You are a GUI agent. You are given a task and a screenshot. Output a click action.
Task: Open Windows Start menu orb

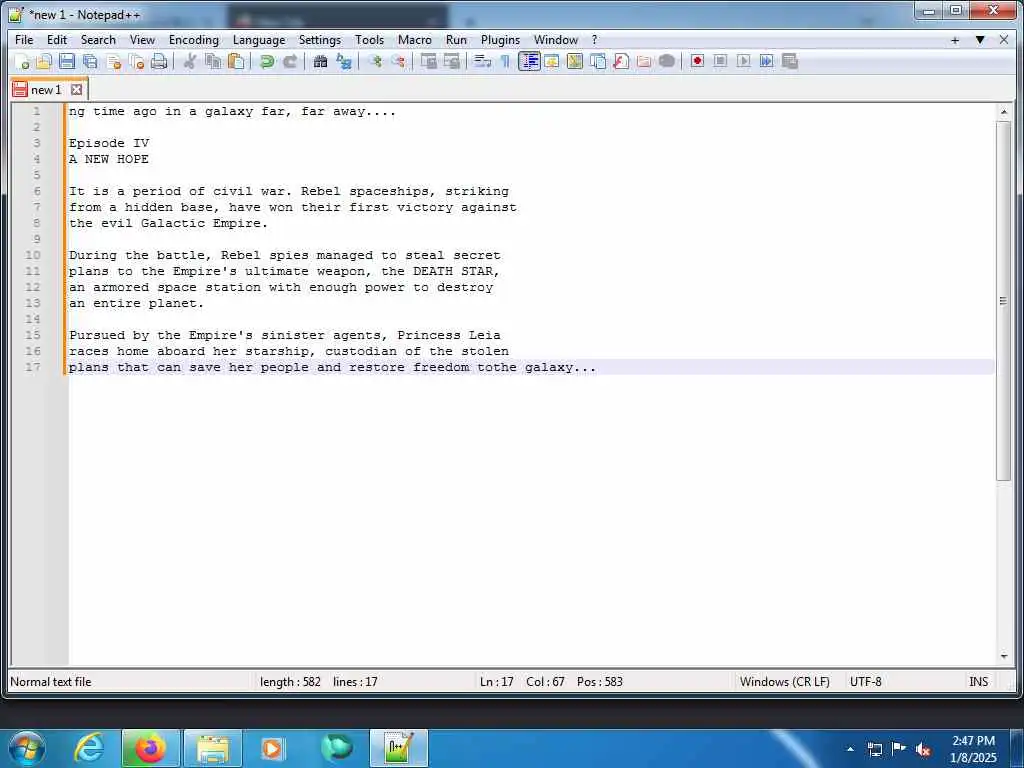[27, 748]
